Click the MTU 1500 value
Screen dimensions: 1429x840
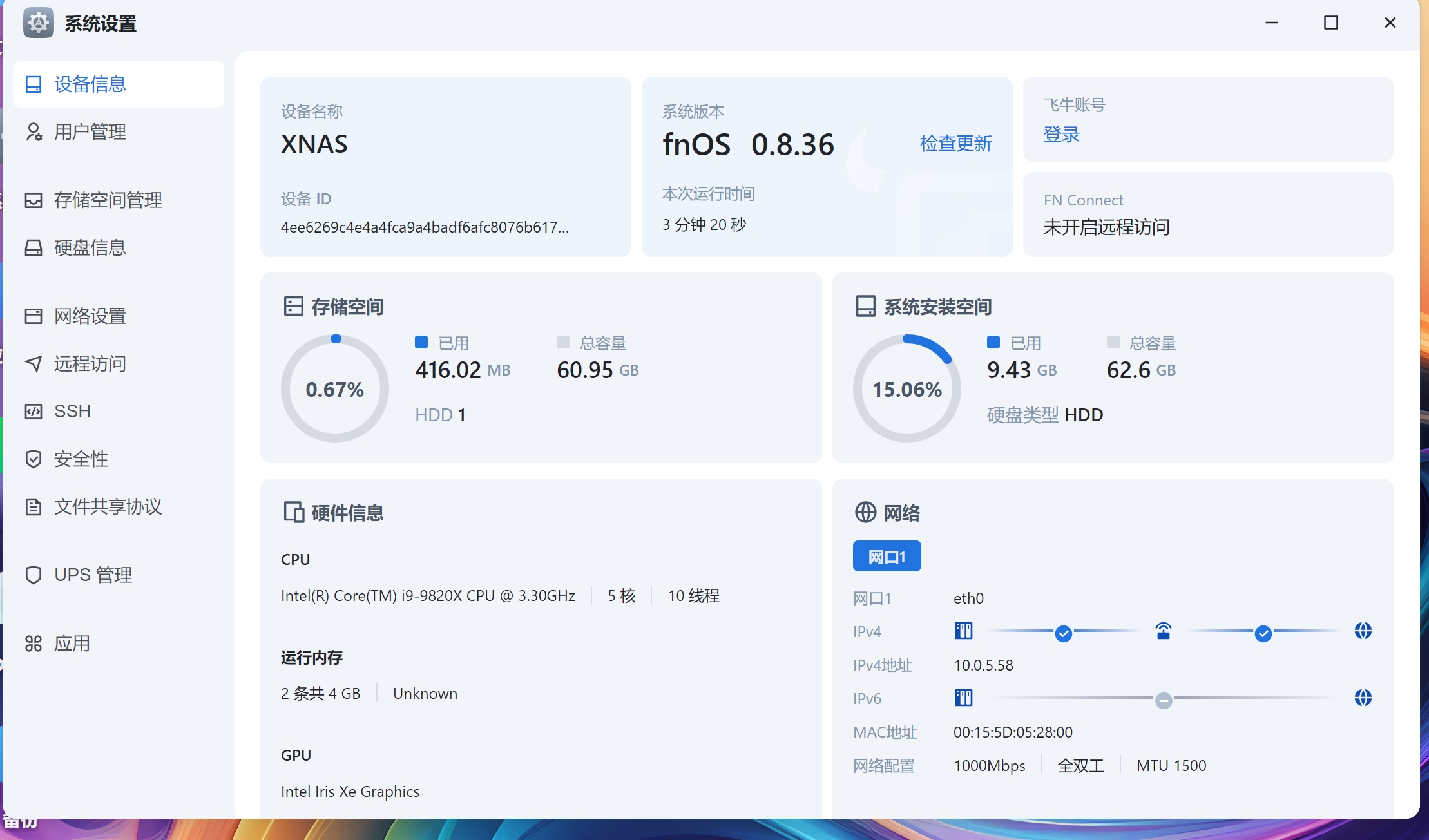click(x=1171, y=766)
